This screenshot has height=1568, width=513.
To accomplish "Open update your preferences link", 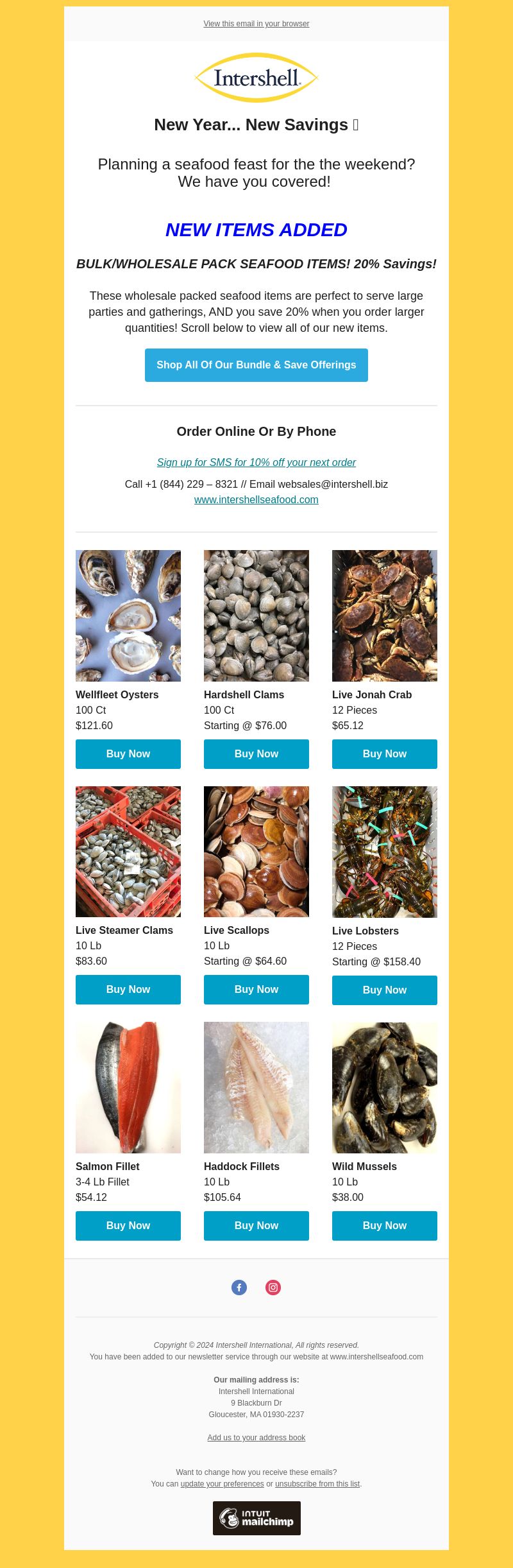I will tap(223, 1484).
